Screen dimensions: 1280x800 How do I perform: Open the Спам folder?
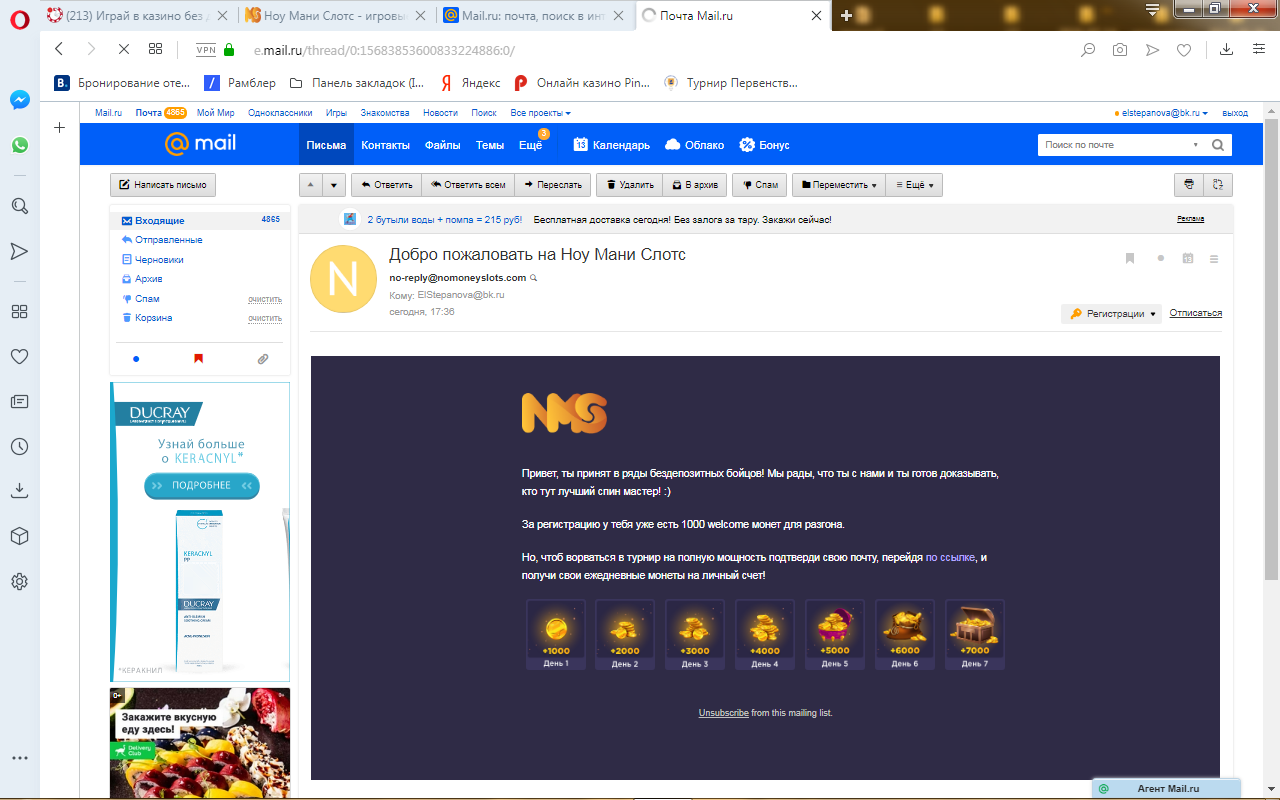point(147,299)
